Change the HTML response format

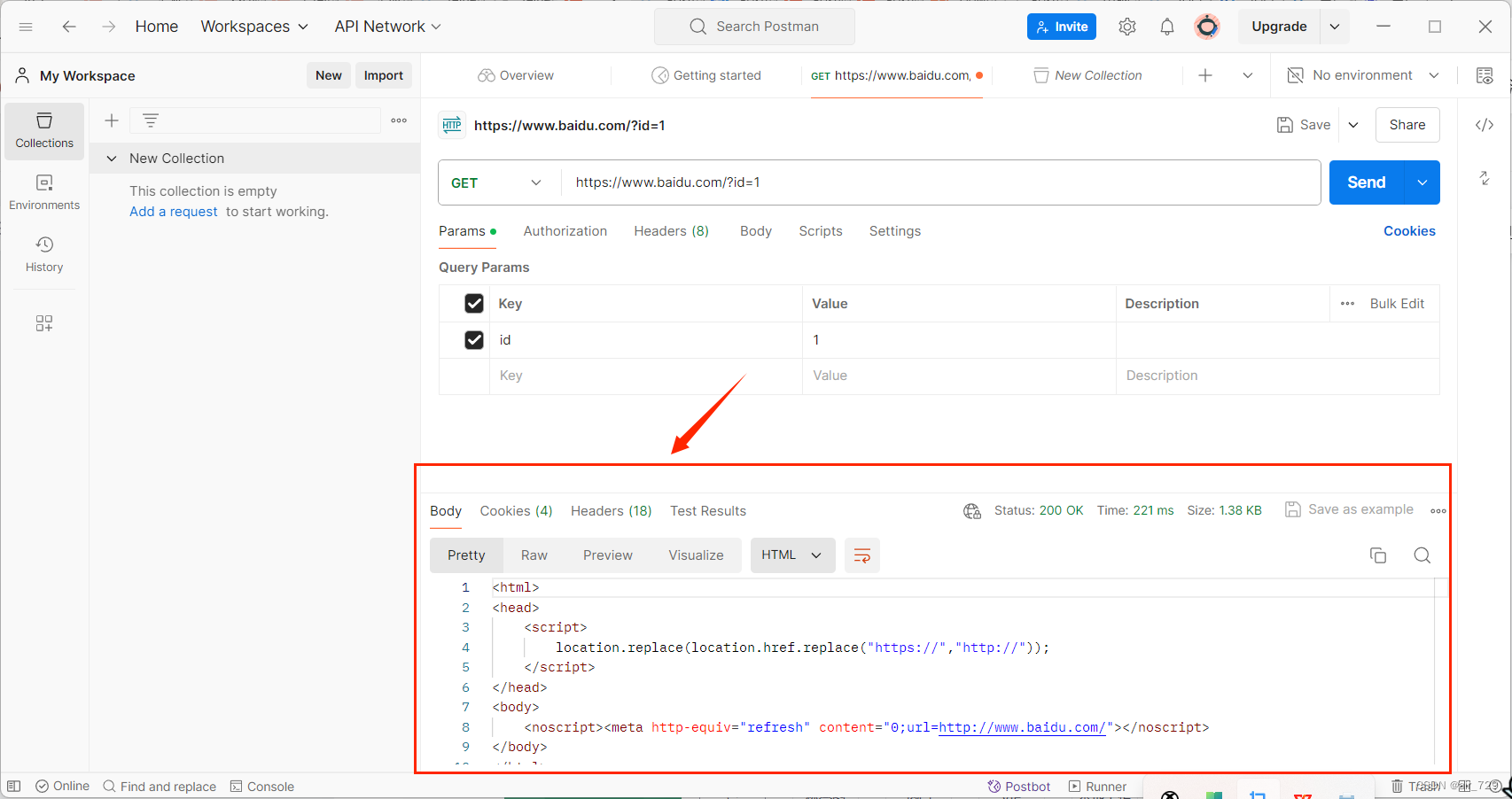pyautogui.click(x=792, y=555)
